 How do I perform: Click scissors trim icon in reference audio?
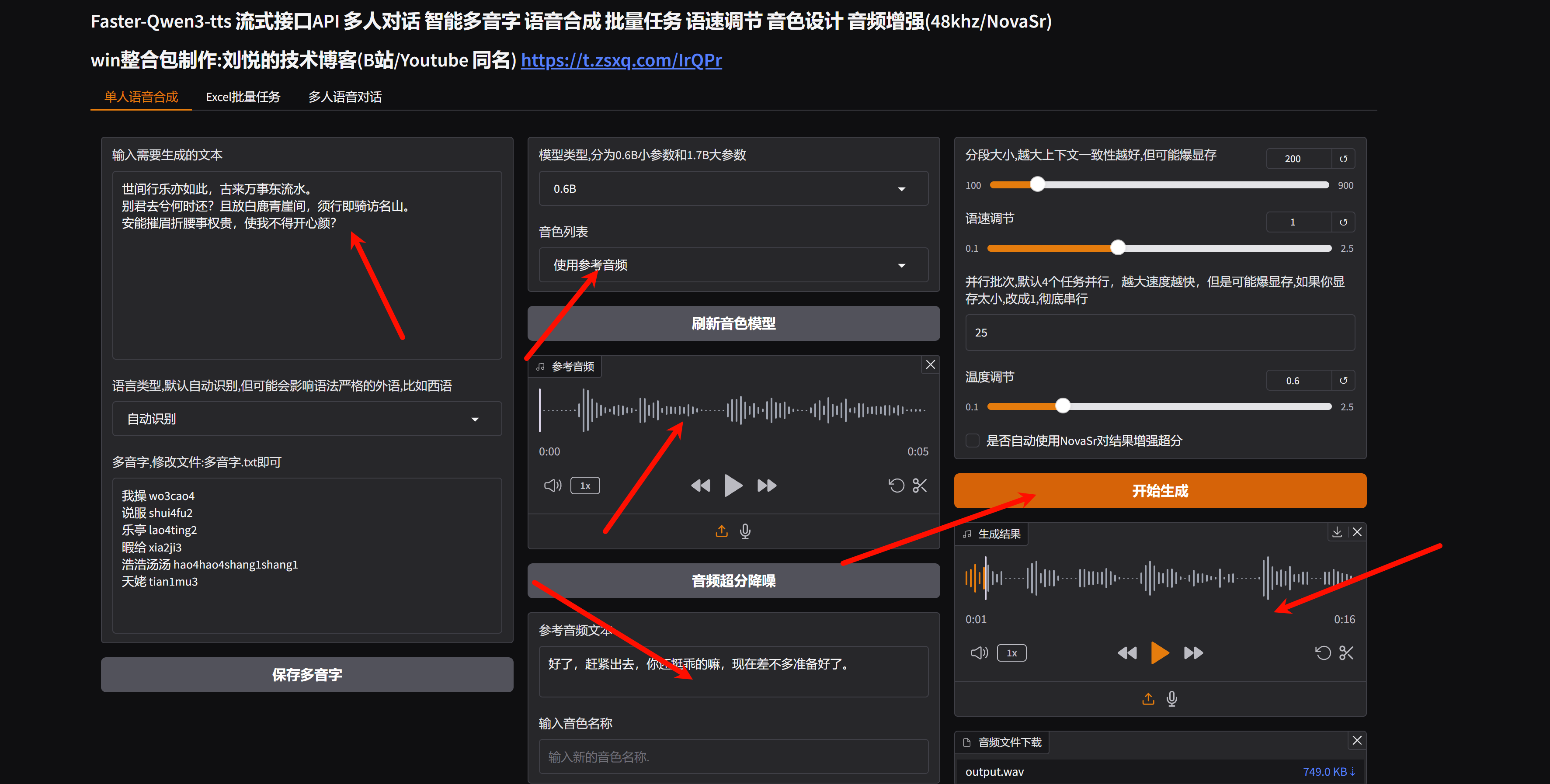tap(919, 486)
